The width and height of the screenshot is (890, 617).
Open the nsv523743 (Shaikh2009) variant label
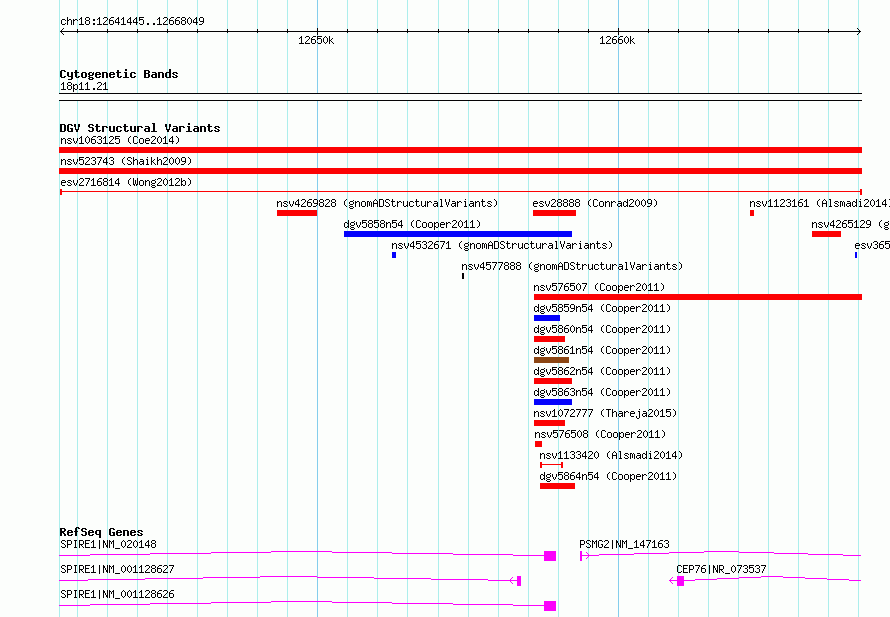(x=126, y=161)
